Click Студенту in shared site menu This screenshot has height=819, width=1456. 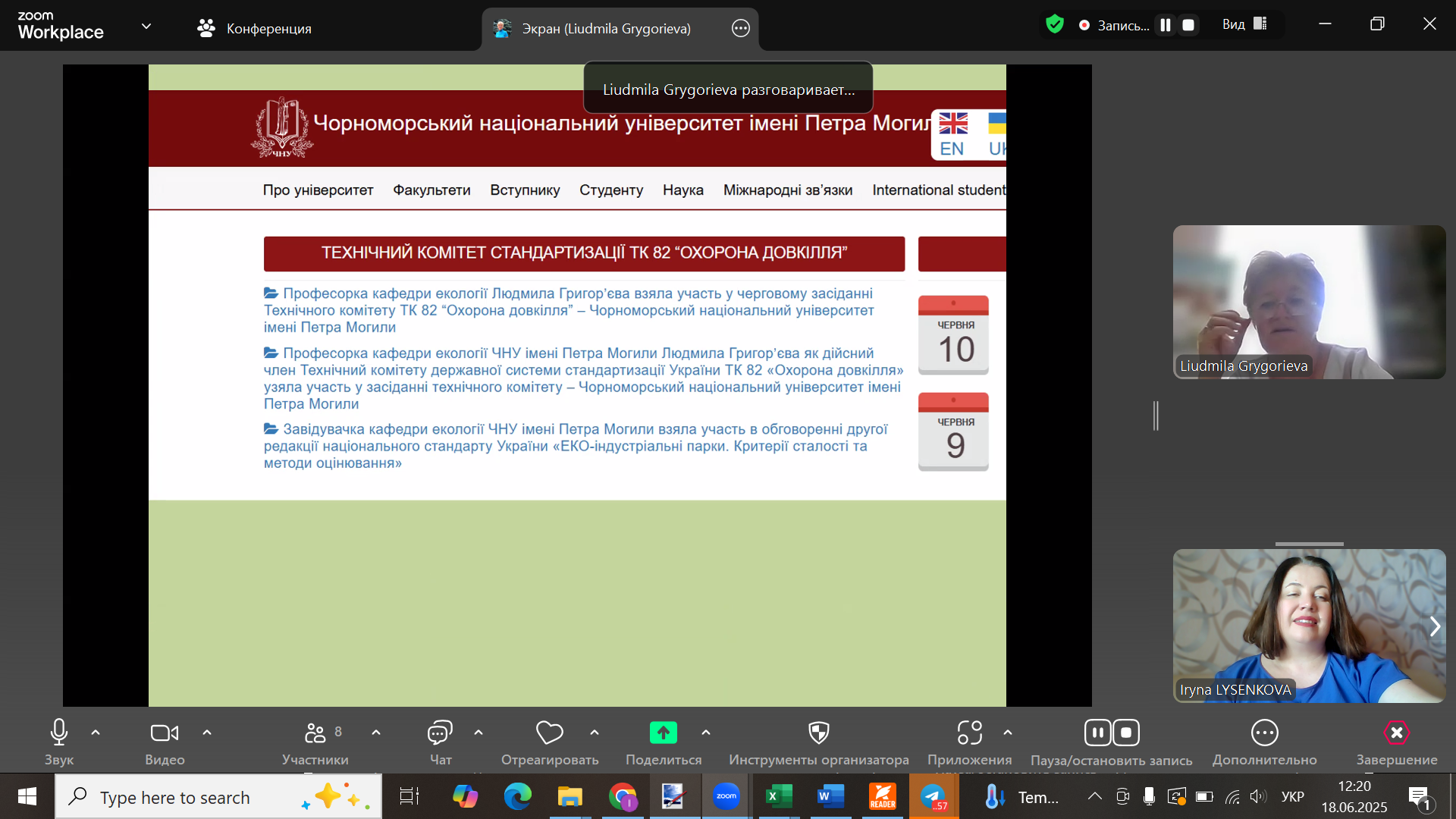[611, 190]
